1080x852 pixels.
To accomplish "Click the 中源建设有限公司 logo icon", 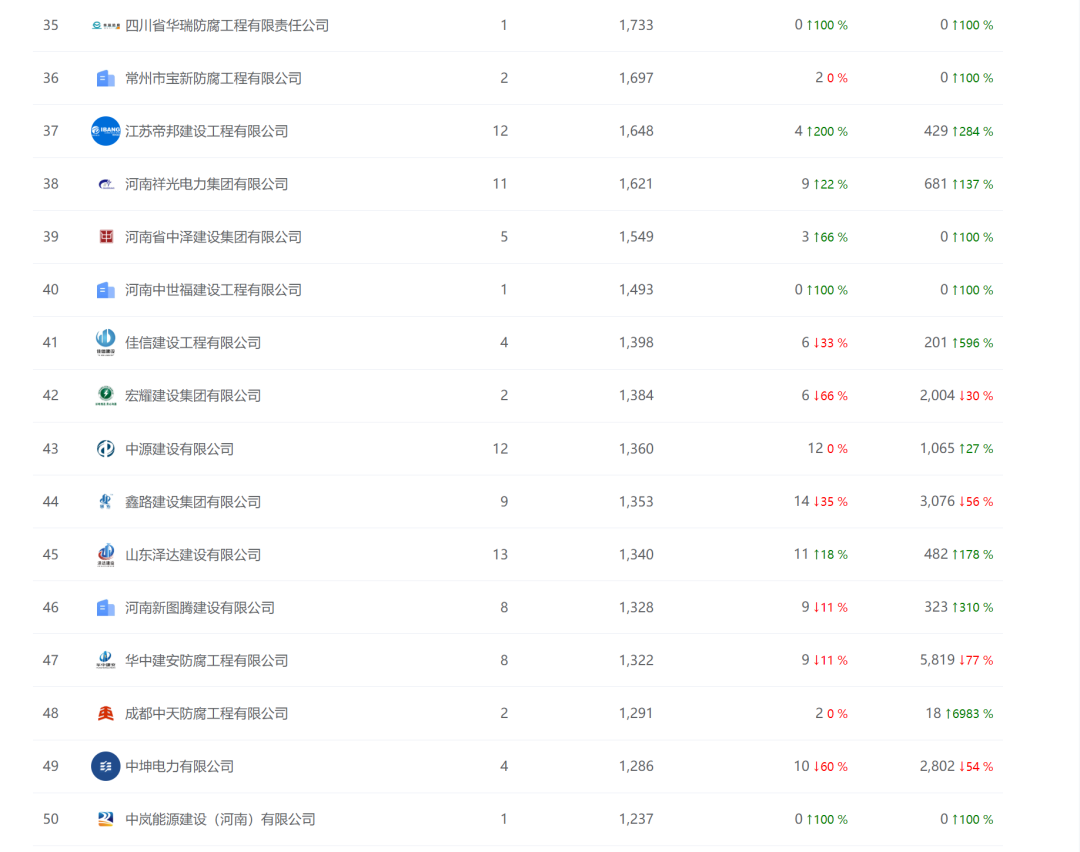I will (x=105, y=449).
